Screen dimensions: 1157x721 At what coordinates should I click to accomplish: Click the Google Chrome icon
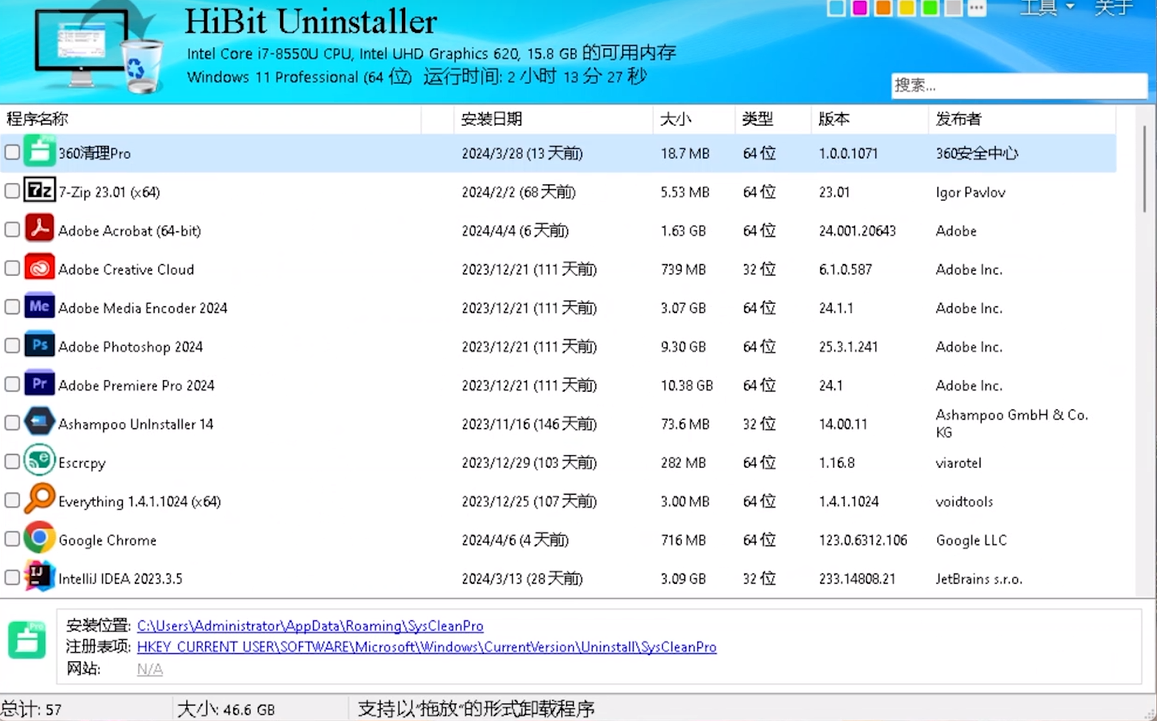39,538
